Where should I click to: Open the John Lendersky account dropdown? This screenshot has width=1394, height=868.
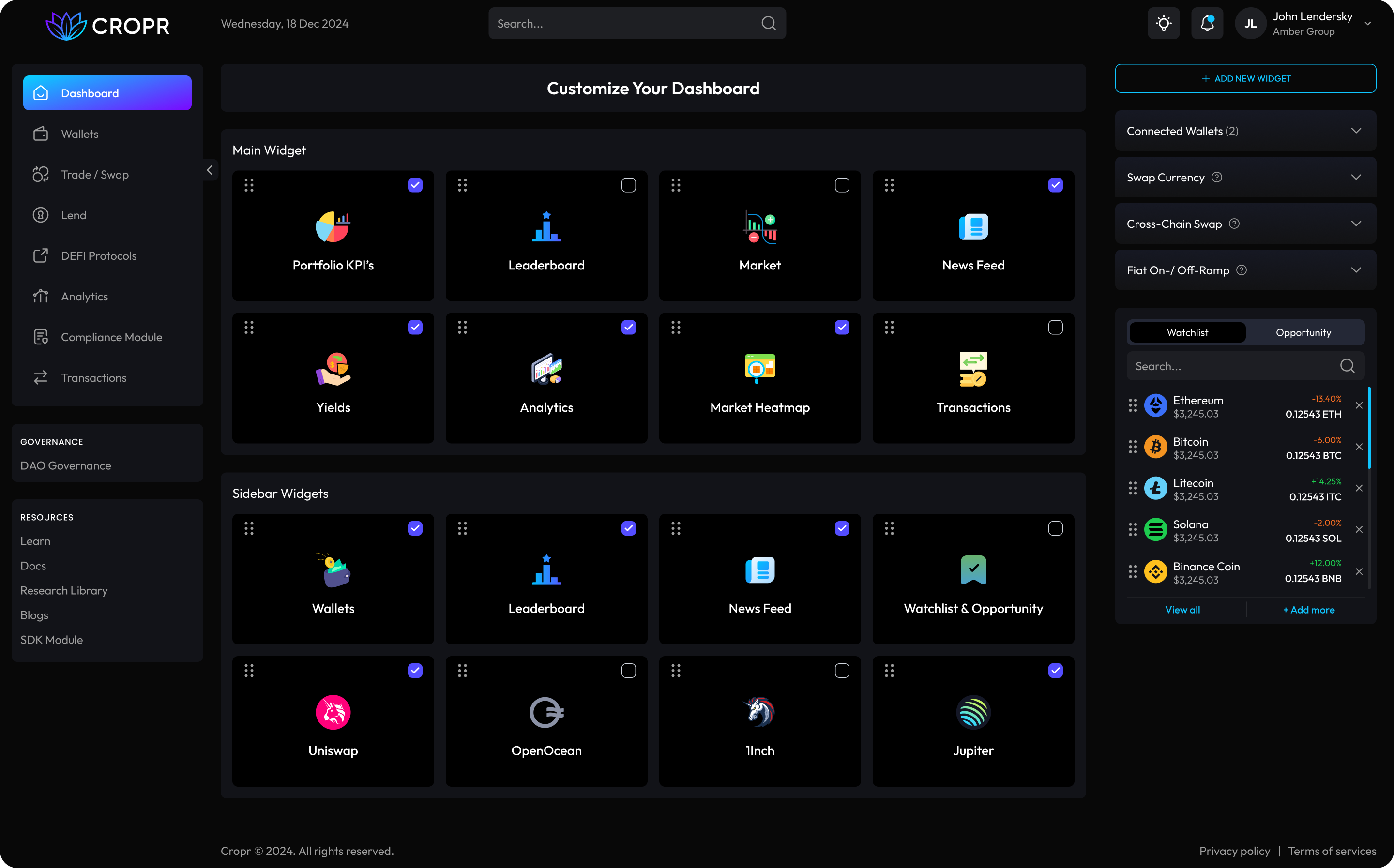[x=1367, y=24]
